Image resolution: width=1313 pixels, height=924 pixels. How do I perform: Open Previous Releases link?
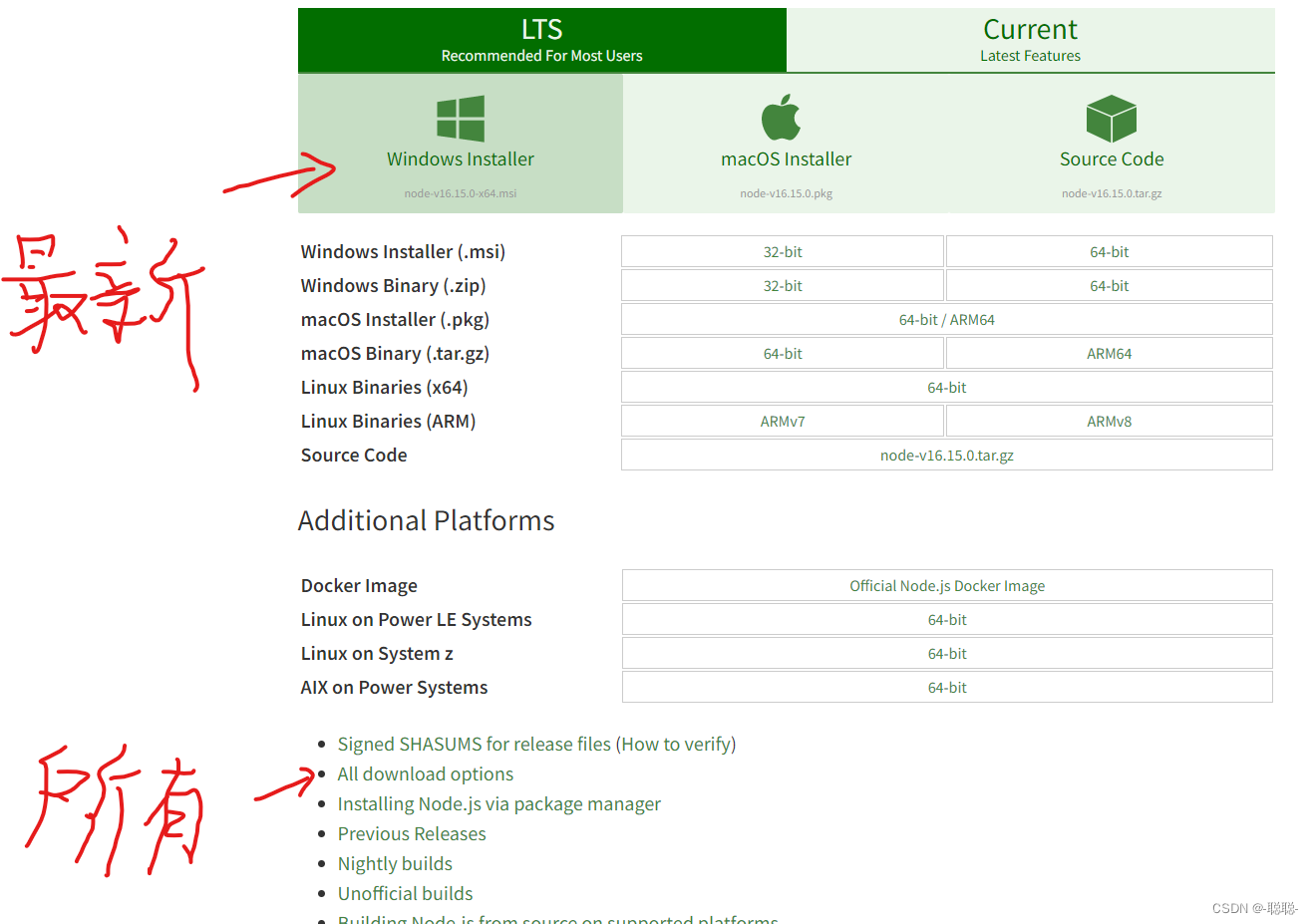(412, 834)
